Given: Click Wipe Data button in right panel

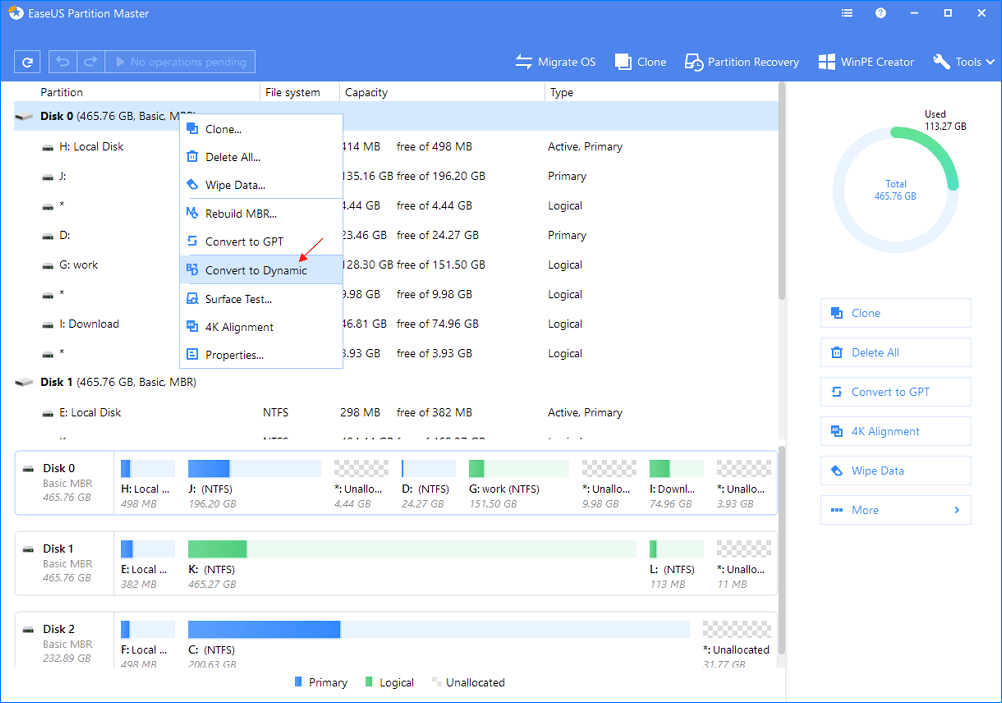Looking at the screenshot, I should click(x=895, y=471).
